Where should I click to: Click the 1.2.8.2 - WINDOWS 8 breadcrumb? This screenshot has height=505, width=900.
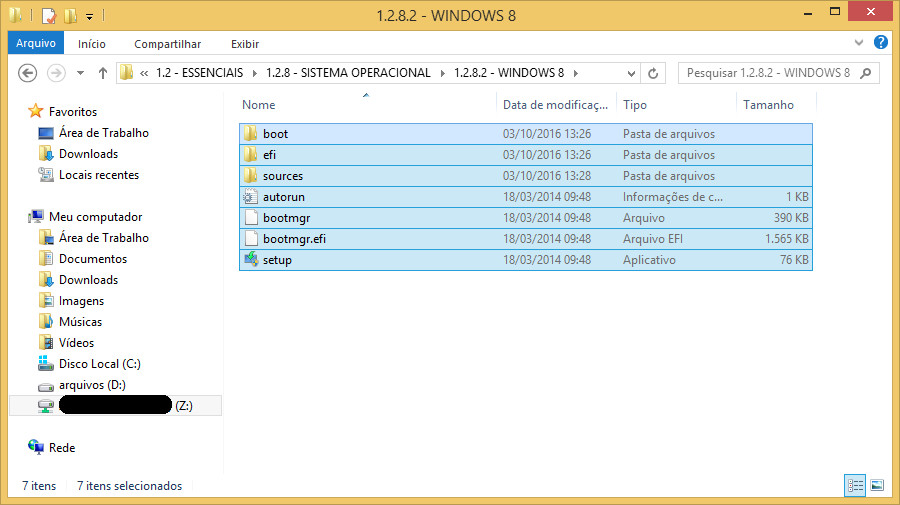[509, 73]
